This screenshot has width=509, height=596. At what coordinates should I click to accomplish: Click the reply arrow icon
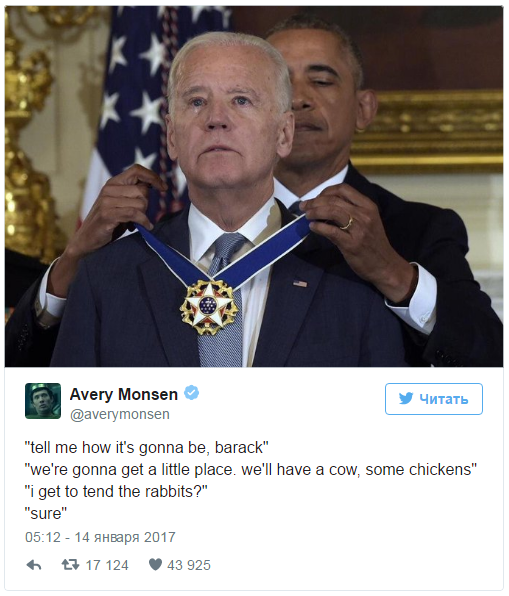[34, 565]
